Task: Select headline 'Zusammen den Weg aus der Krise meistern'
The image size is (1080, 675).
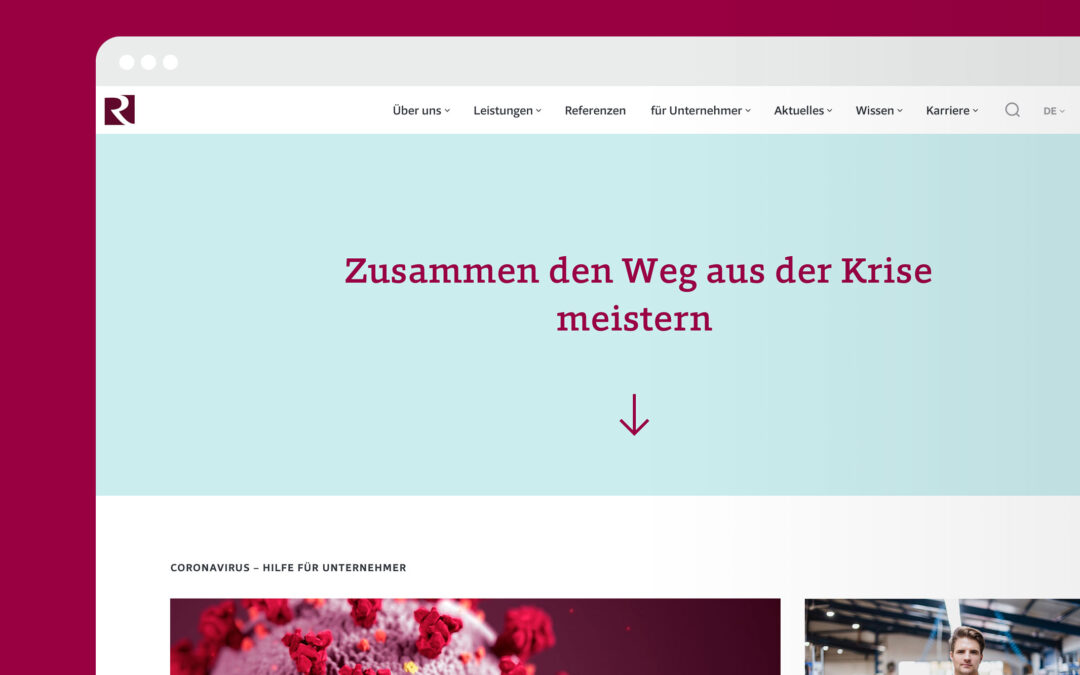Action: click(638, 294)
